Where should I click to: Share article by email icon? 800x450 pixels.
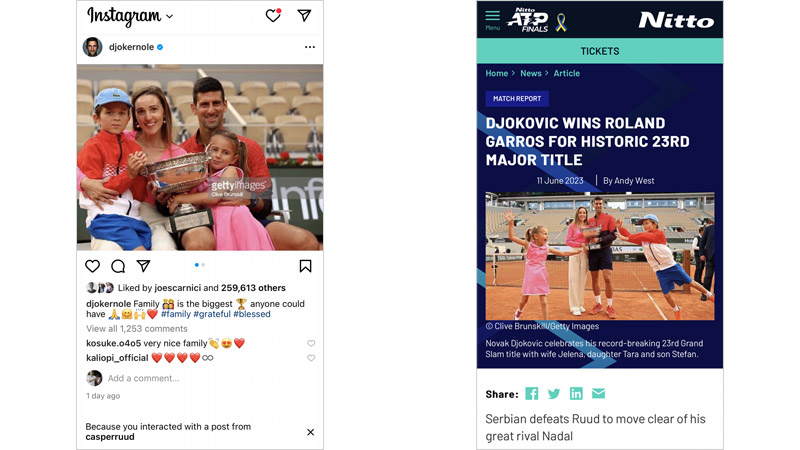pos(598,393)
